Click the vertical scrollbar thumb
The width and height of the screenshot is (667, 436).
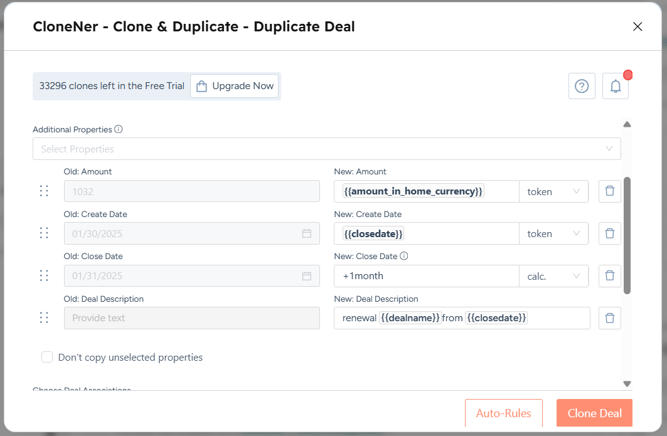[627, 235]
